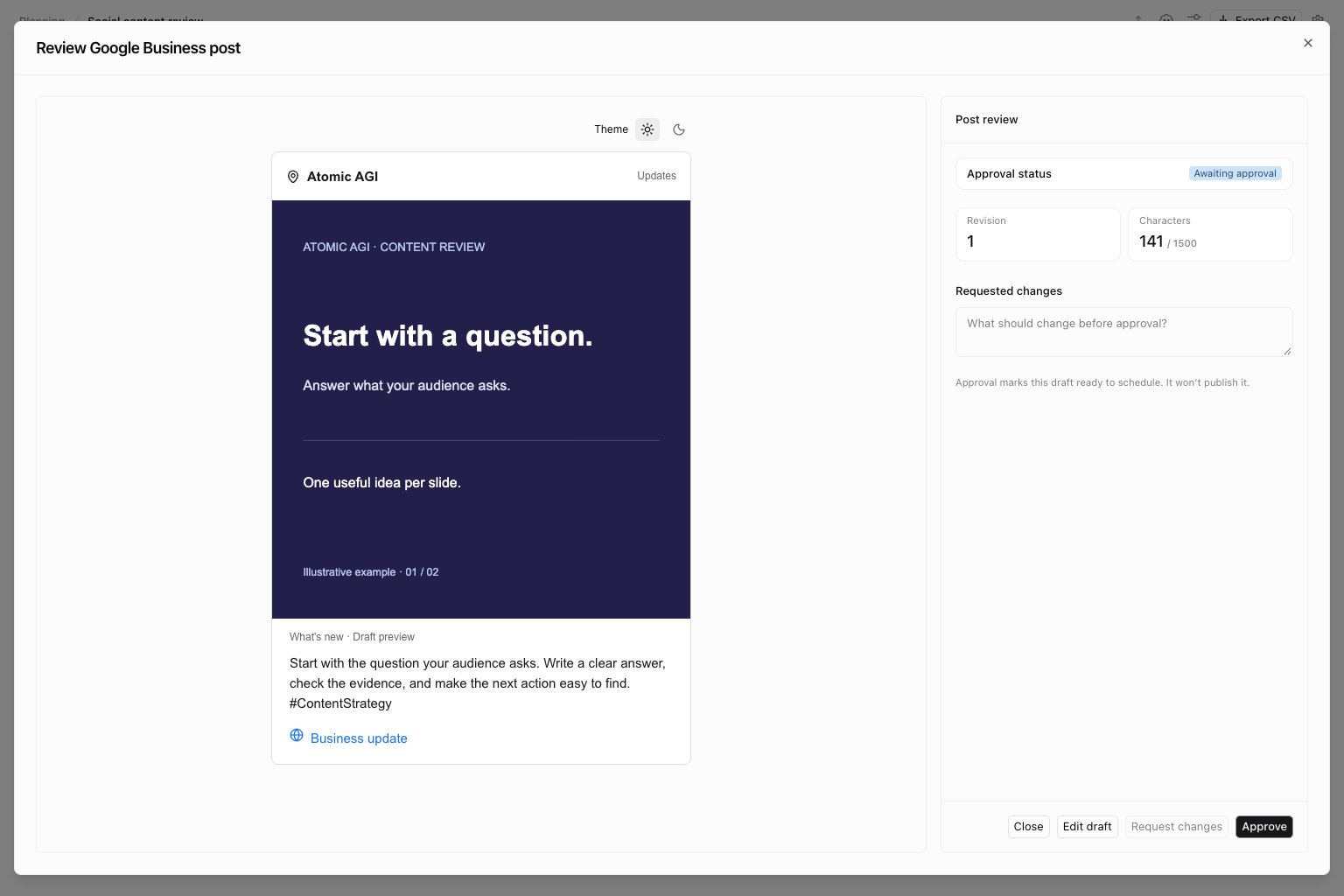Click the Updates label in the post header
The height and width of the screenshot is (896, 1344).
tap(656, 176)
